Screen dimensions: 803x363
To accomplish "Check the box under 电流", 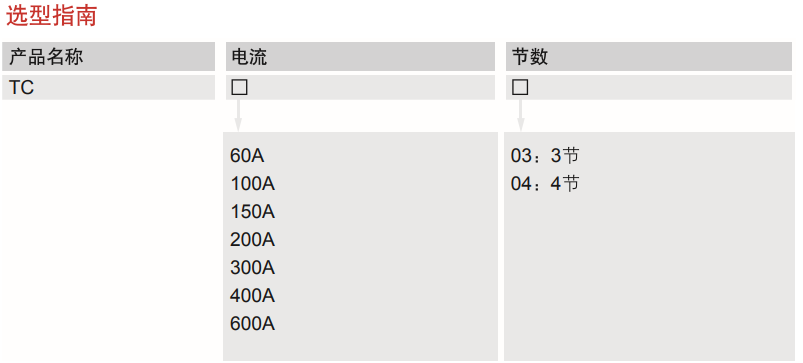I will [239, 87].
